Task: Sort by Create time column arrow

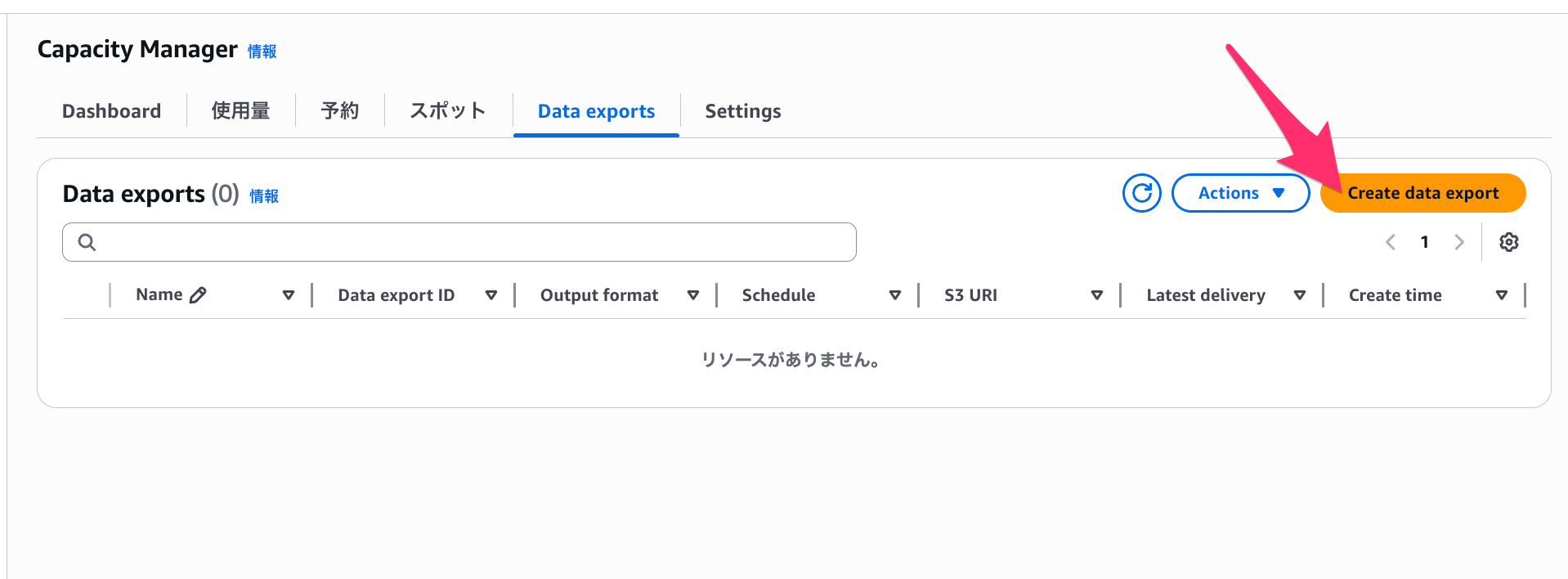Action: click(x=1501, y=295)
